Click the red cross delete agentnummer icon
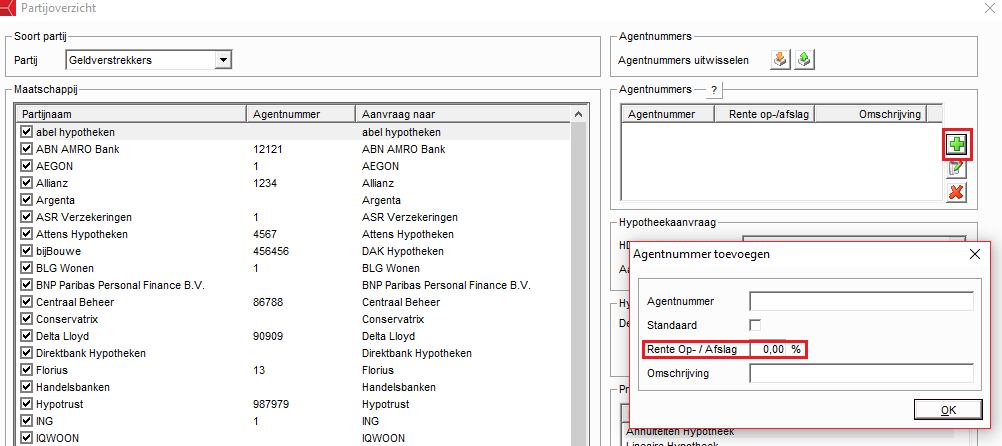 956,191
